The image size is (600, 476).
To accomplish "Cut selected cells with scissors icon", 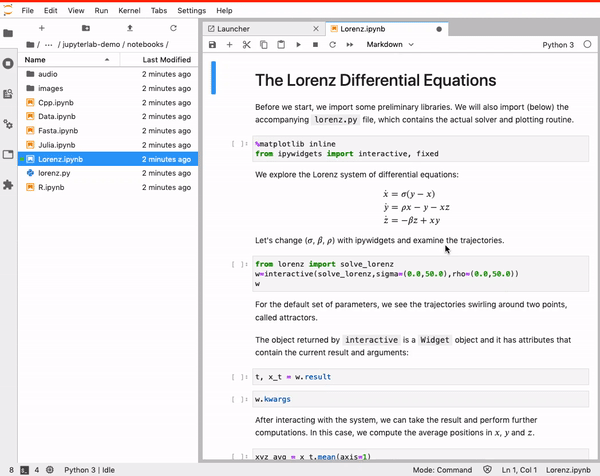I will [246, 45].
